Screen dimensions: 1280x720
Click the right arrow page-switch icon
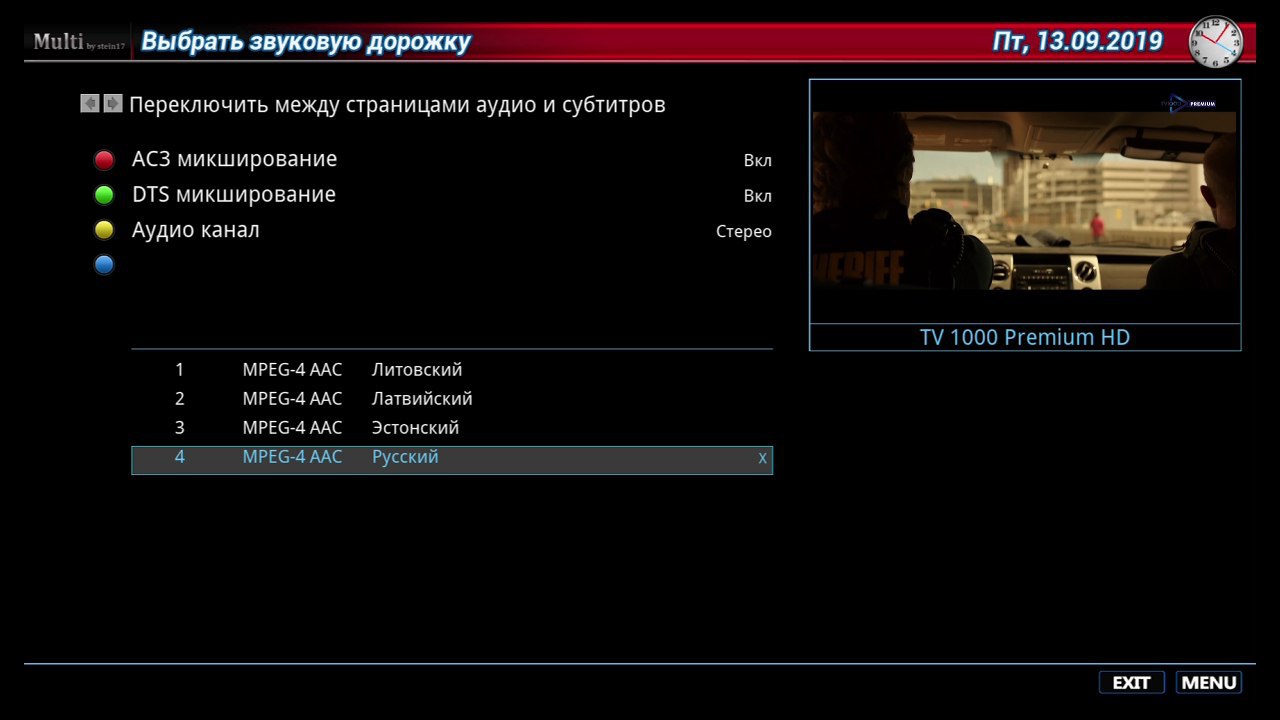point(113,103)
